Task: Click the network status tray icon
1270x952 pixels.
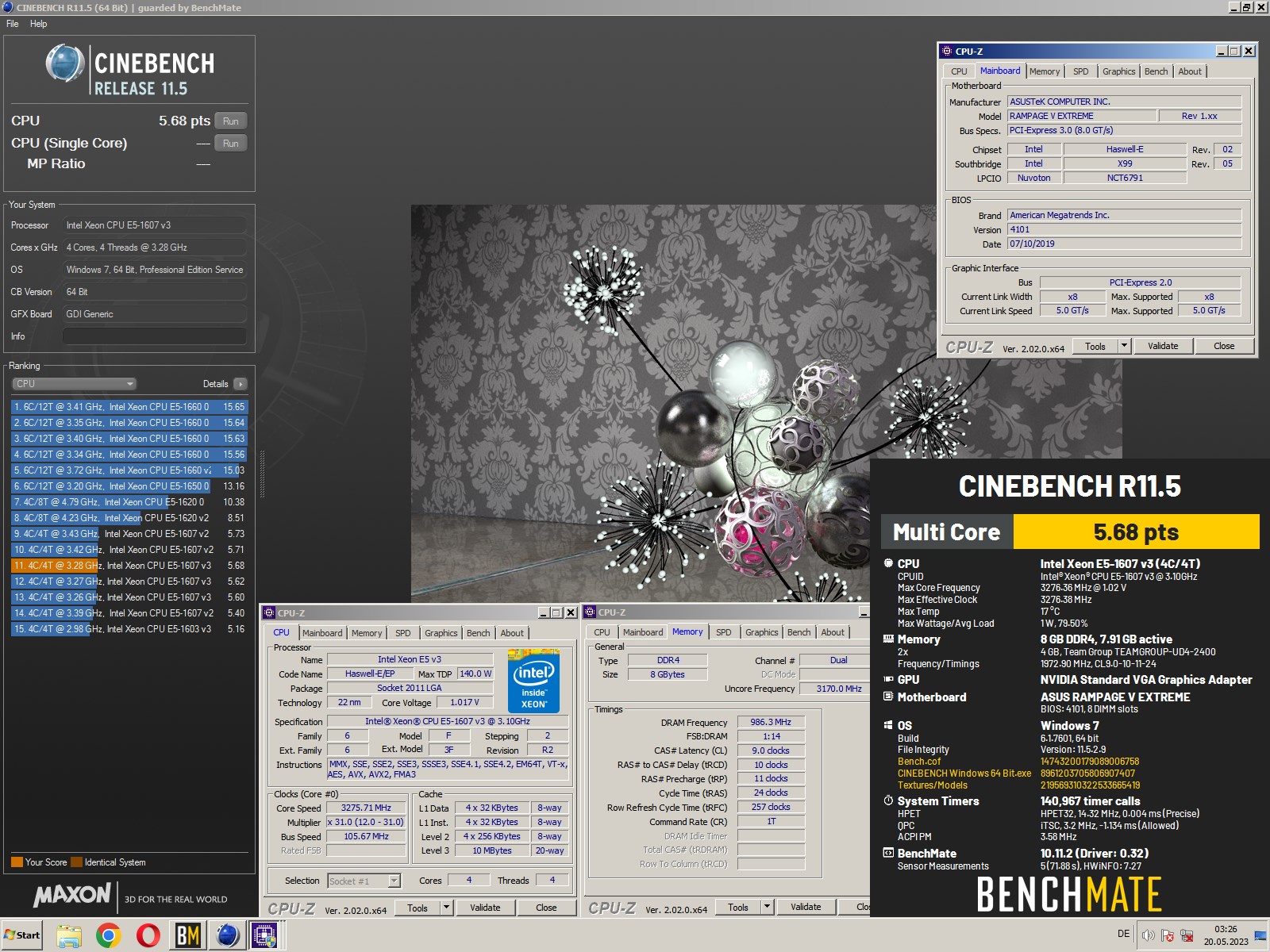Action: point(1187,935)
